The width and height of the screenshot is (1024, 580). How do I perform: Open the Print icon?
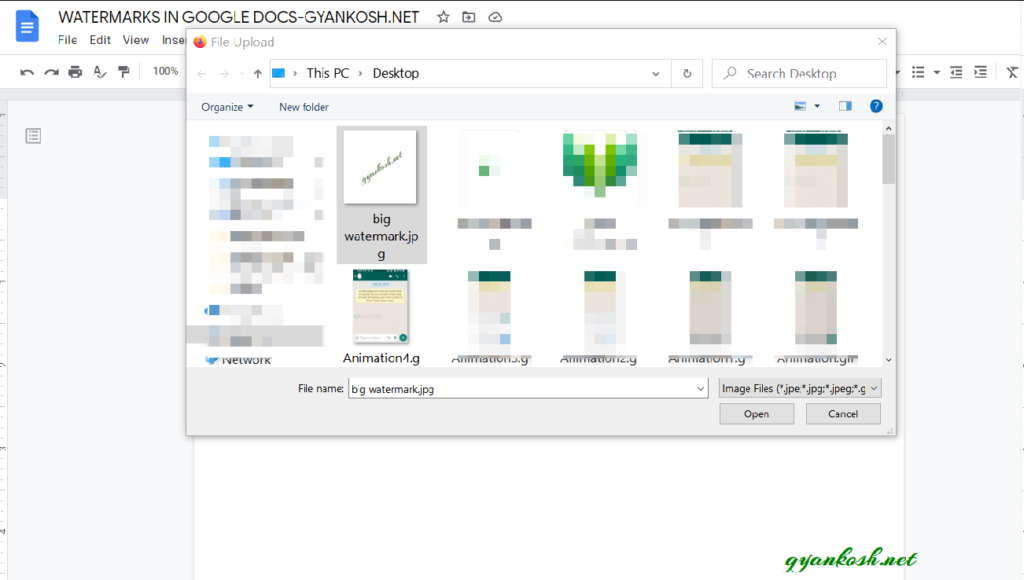[x=74, y=72]
